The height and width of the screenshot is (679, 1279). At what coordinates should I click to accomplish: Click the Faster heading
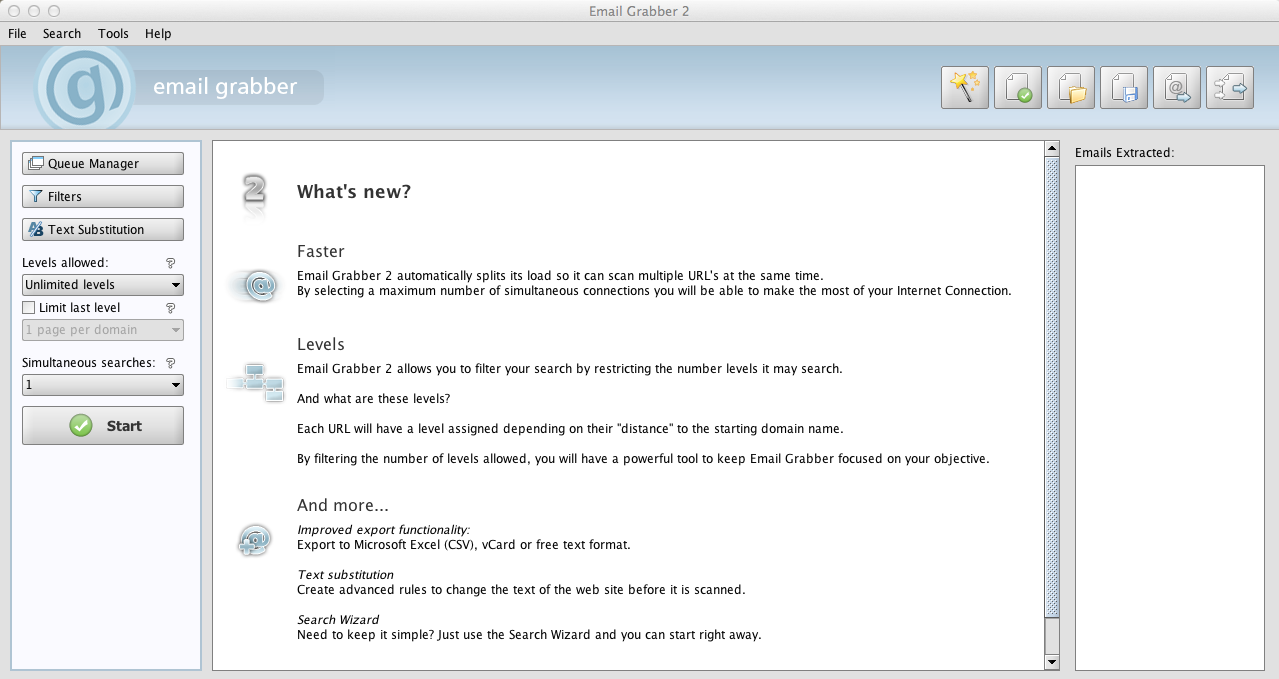pyautogui.click(x=321, y=251)
